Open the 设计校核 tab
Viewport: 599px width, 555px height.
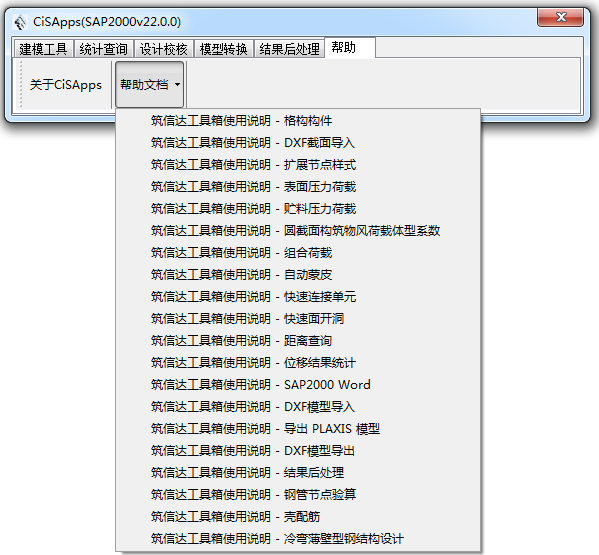click(x=164, y=49)
